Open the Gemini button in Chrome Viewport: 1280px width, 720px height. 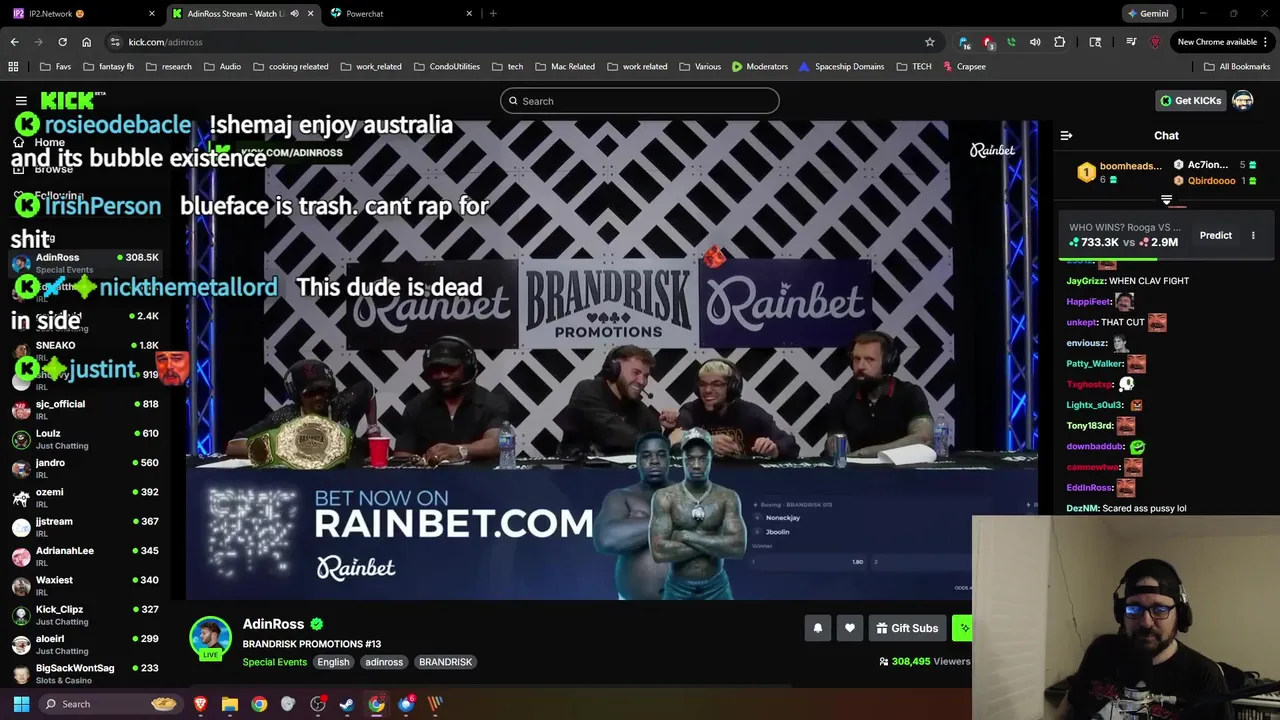point(1147,14)
